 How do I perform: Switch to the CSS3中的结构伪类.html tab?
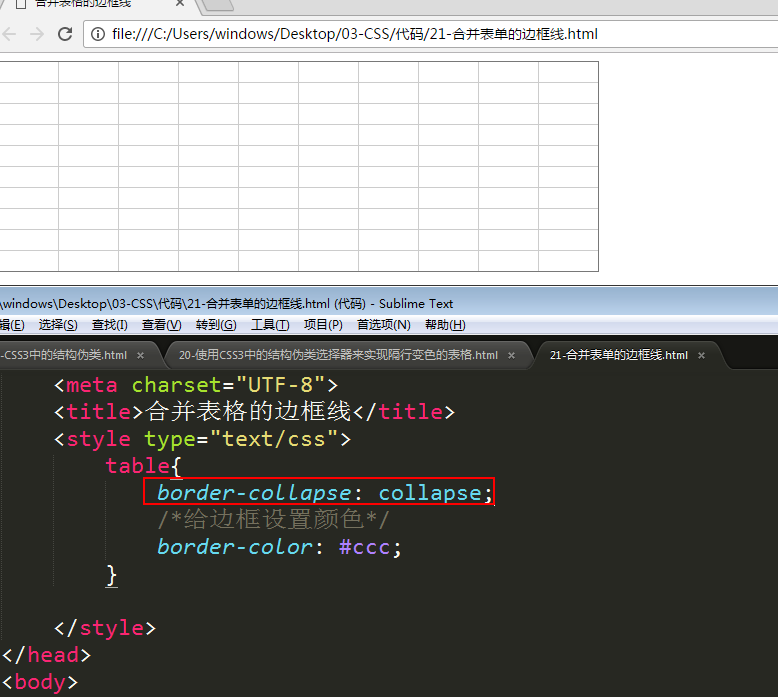click(64, 355)
